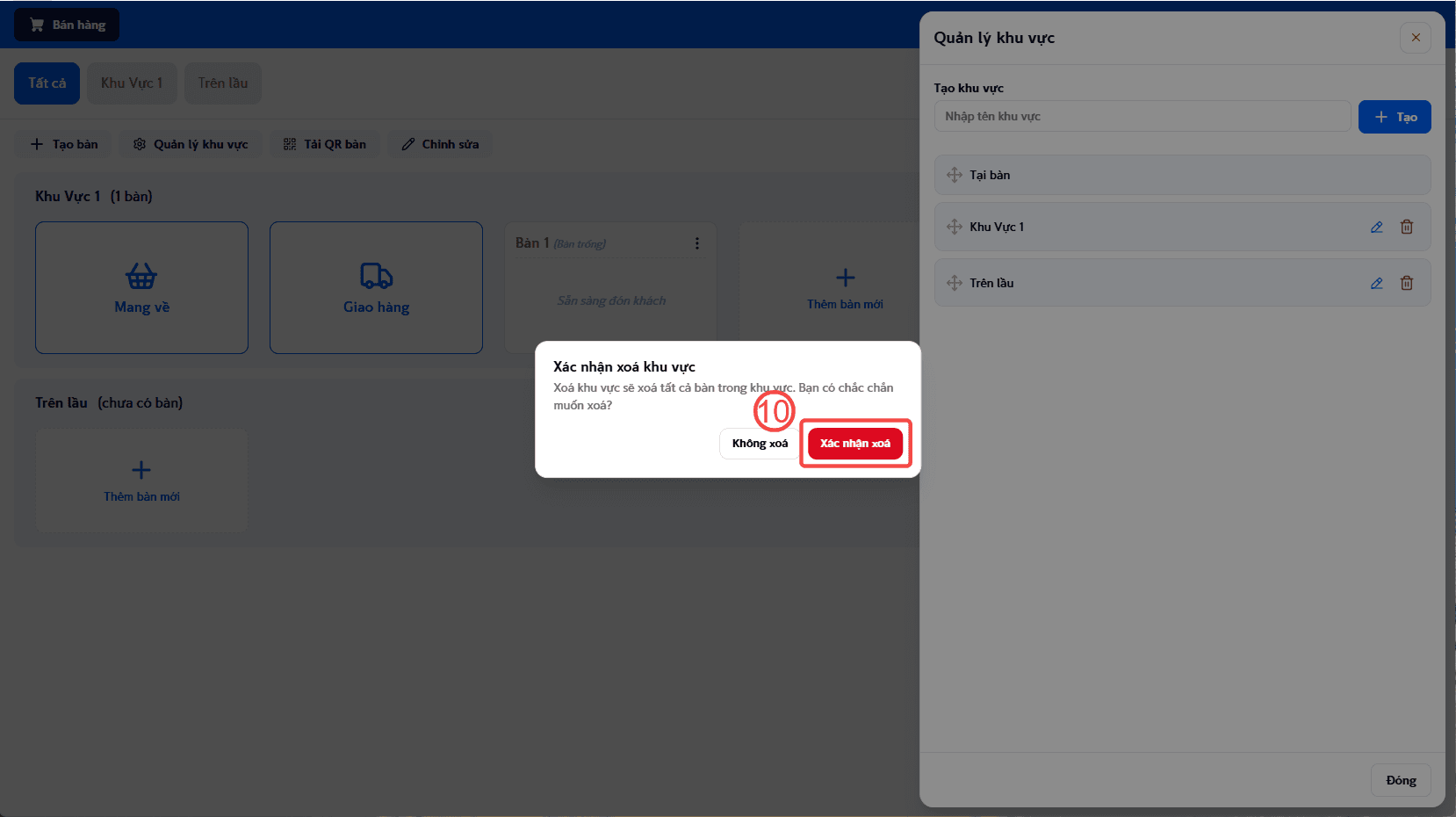Cancel with Không xoá button

(x=760, y=444)
